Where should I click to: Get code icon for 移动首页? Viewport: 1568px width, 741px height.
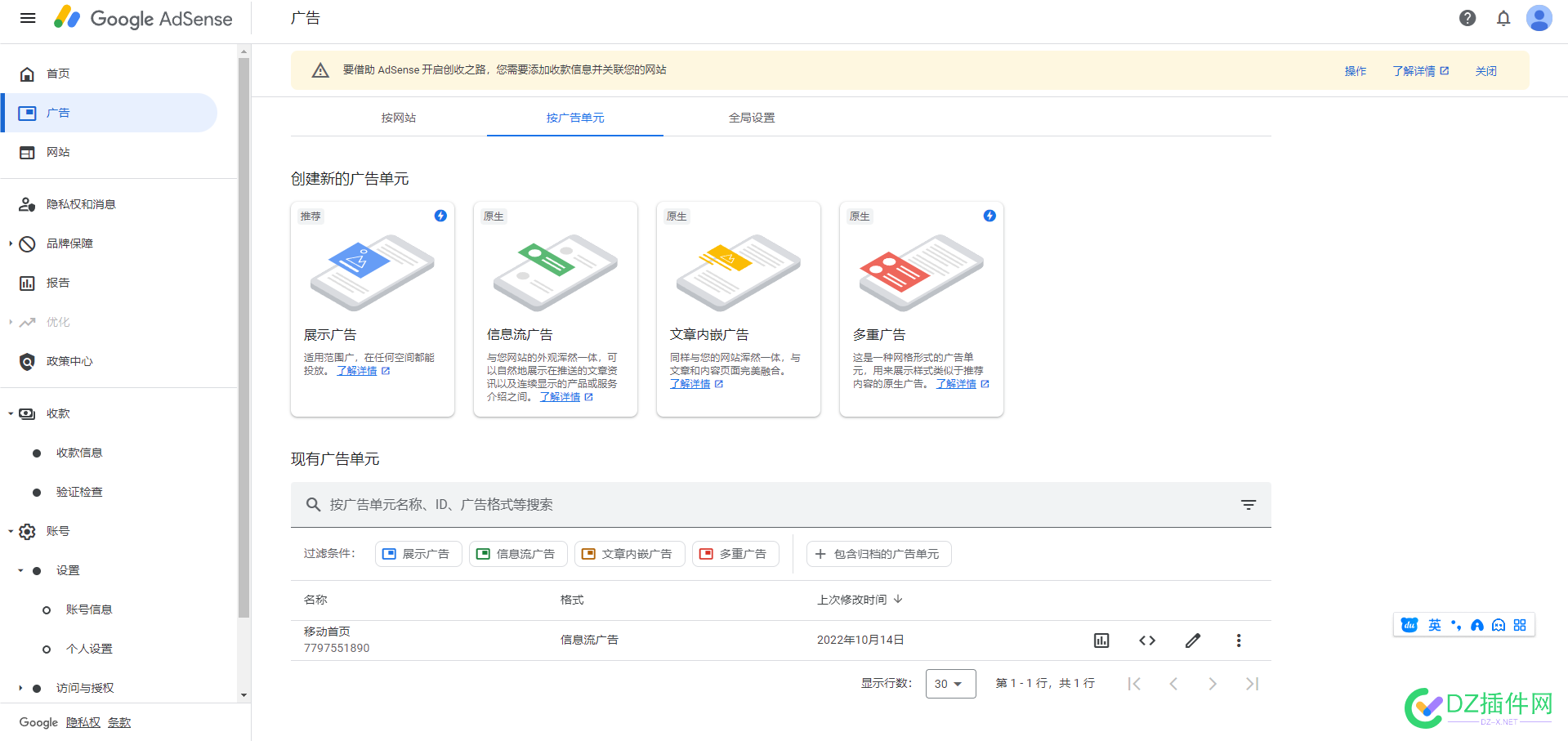(1147, 641)
